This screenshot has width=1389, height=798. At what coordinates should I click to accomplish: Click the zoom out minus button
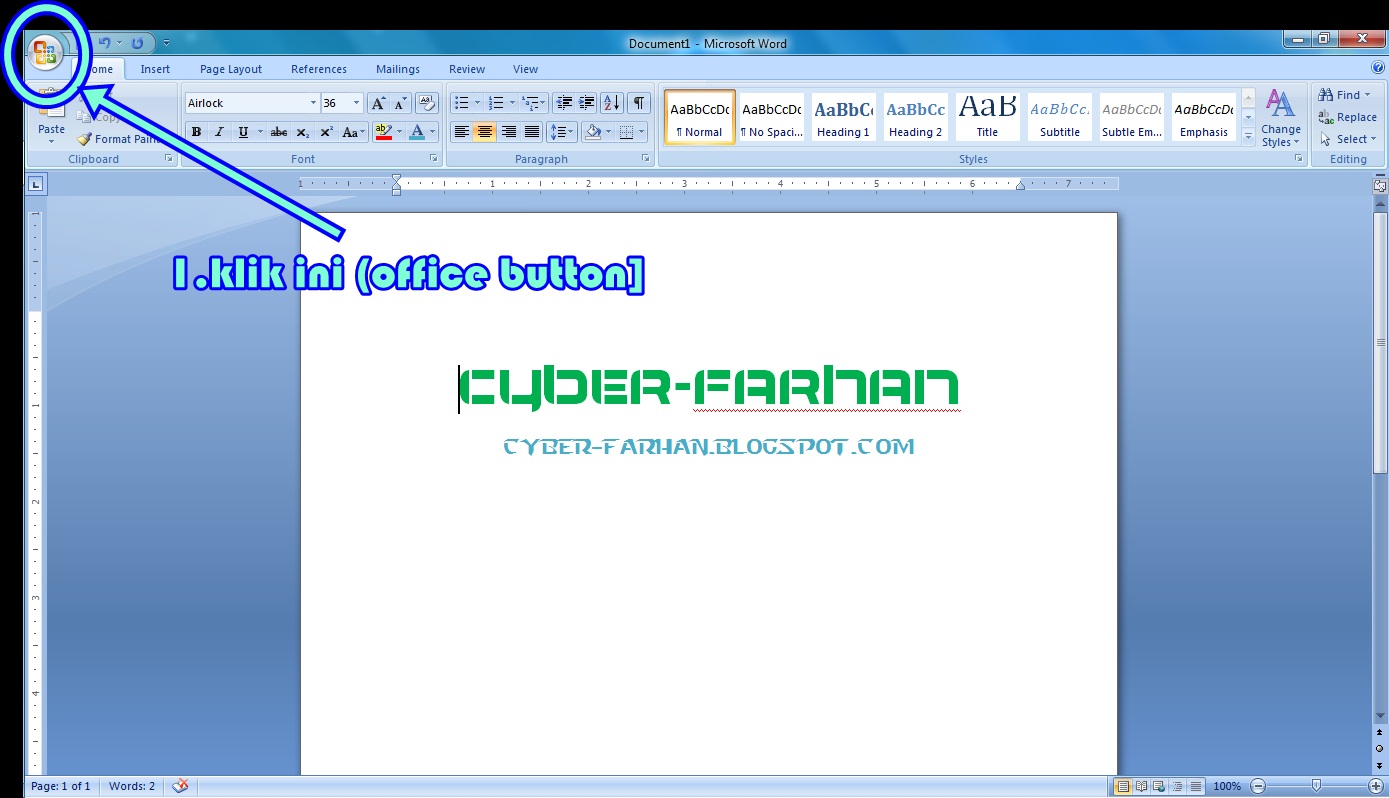click(1258, 786)
